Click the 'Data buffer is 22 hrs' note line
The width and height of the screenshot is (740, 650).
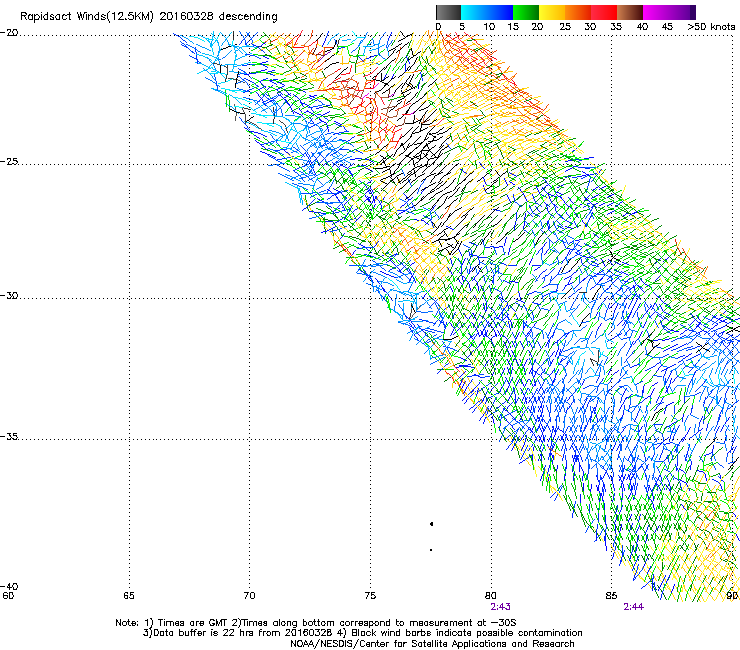[362, 633]
